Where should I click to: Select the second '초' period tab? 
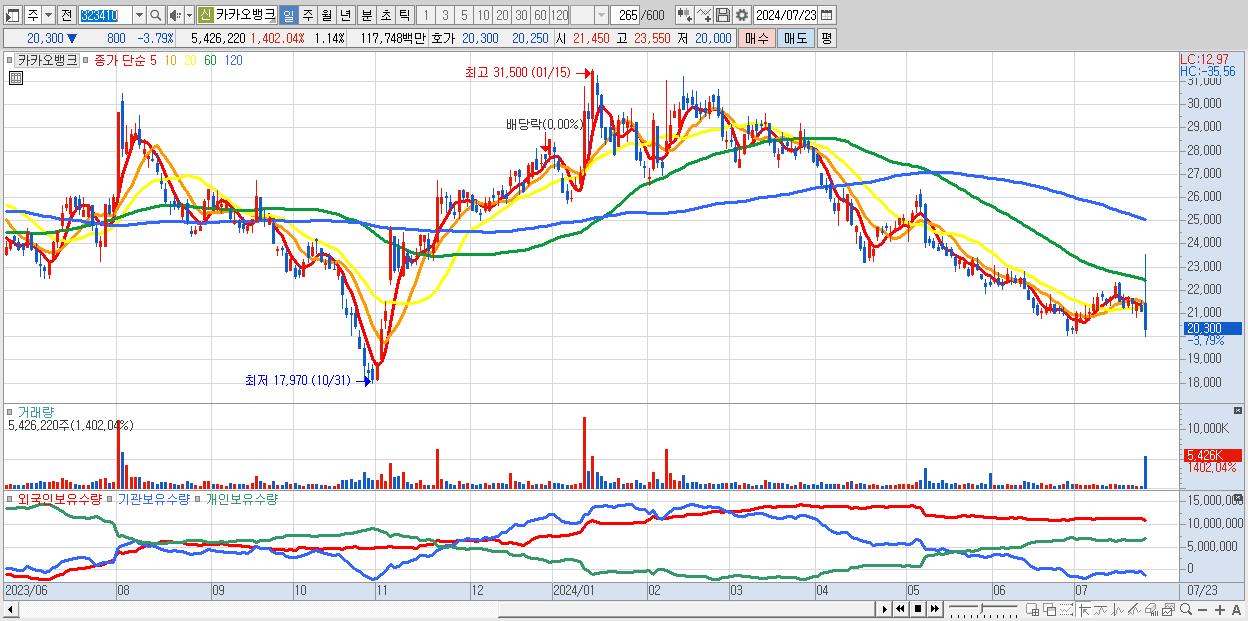pyautogui.click(x=385, y=15)
